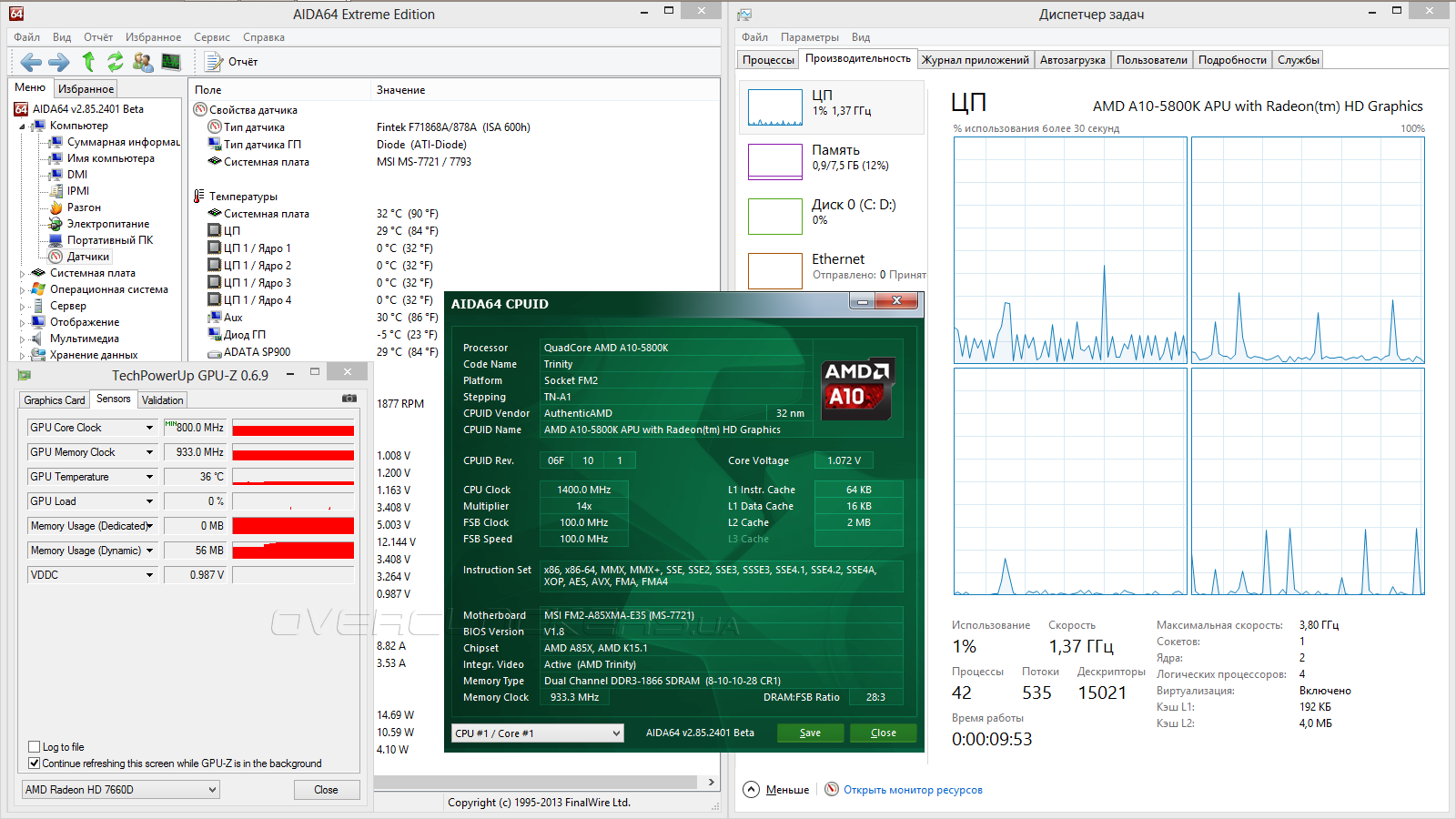Screen dimensions: 1456x819
Task: Select the Хранение данных tree item
Action: tap(94, 355)
